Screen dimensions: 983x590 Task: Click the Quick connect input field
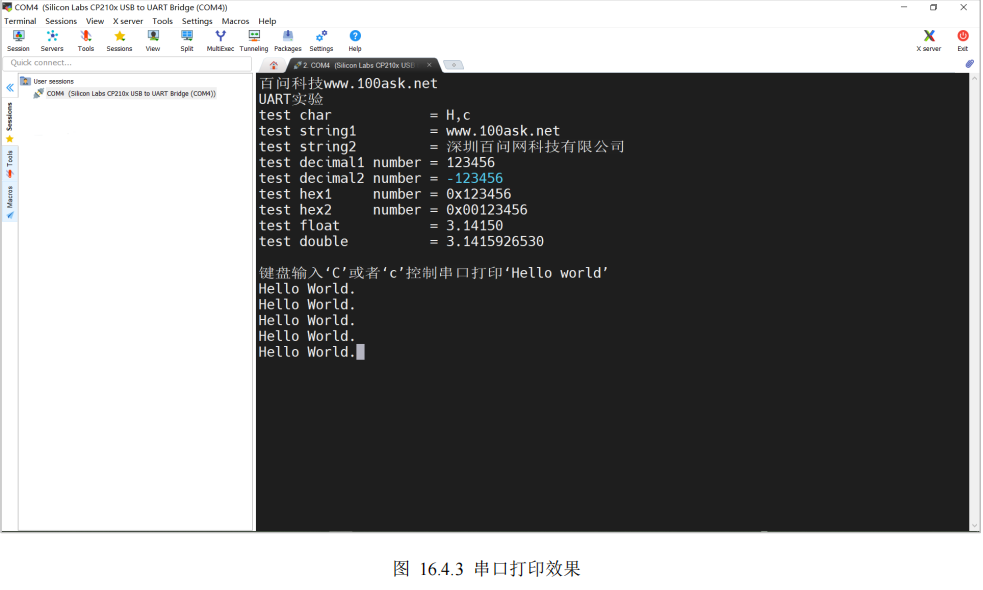(x=127, y=63)
